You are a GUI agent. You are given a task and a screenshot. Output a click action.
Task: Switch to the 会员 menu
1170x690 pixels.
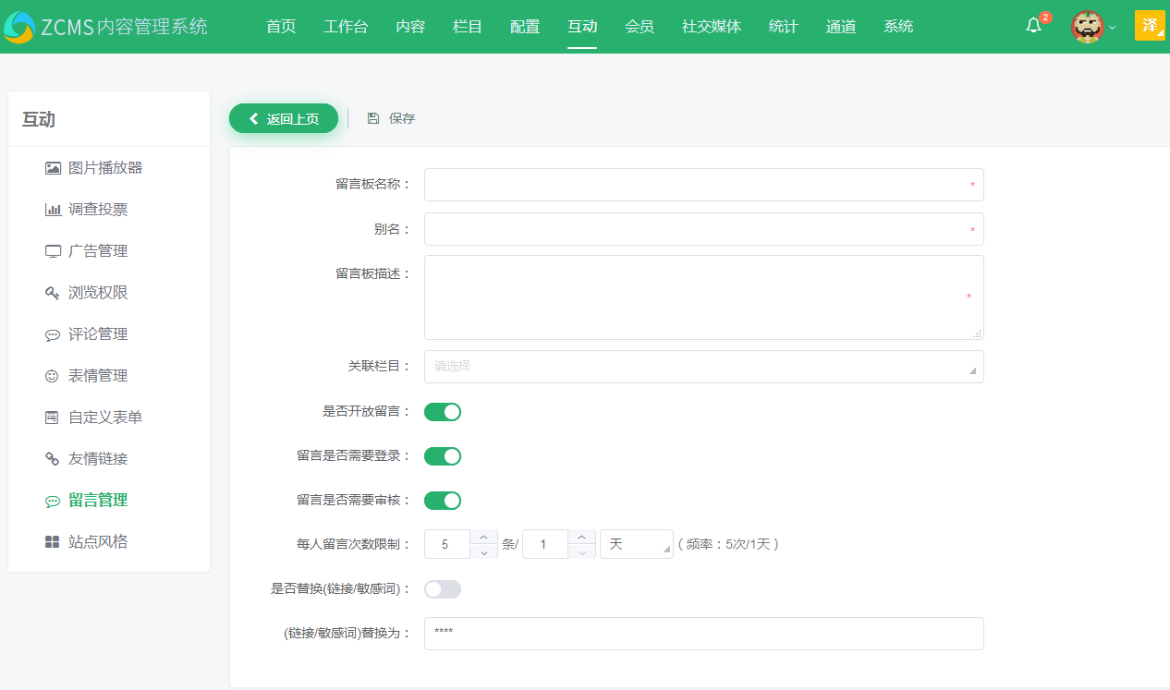click(639, 27)
